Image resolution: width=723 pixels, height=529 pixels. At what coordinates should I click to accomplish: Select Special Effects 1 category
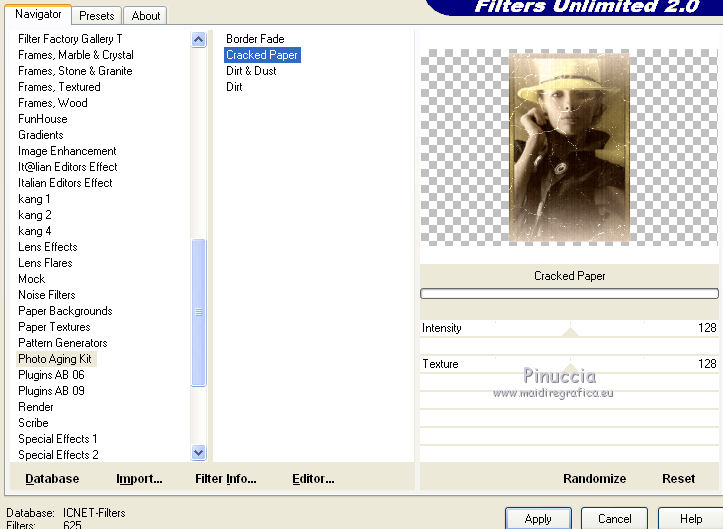point(58,439)
